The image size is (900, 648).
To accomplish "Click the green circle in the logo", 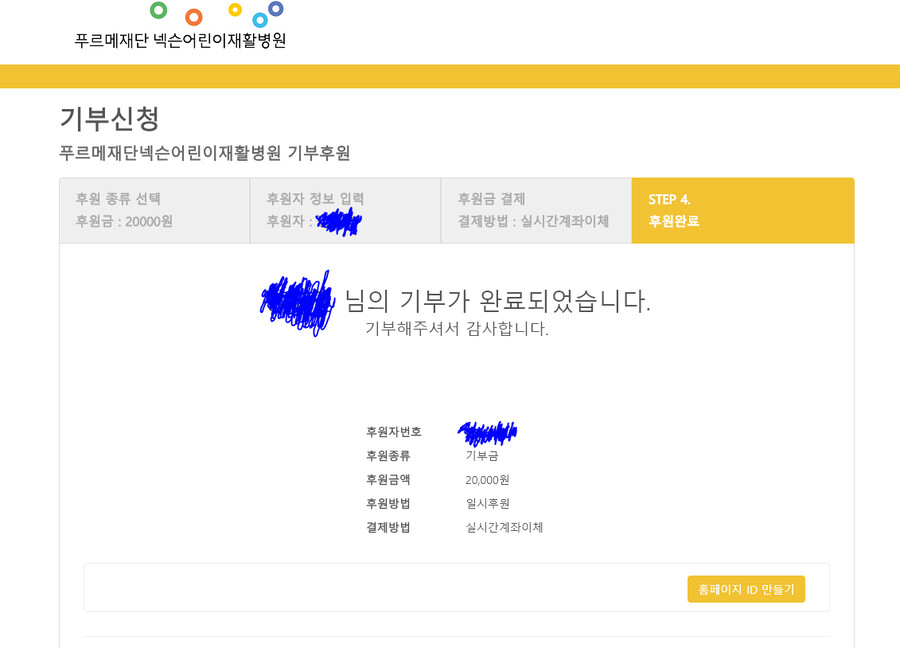I will point(158,10).
